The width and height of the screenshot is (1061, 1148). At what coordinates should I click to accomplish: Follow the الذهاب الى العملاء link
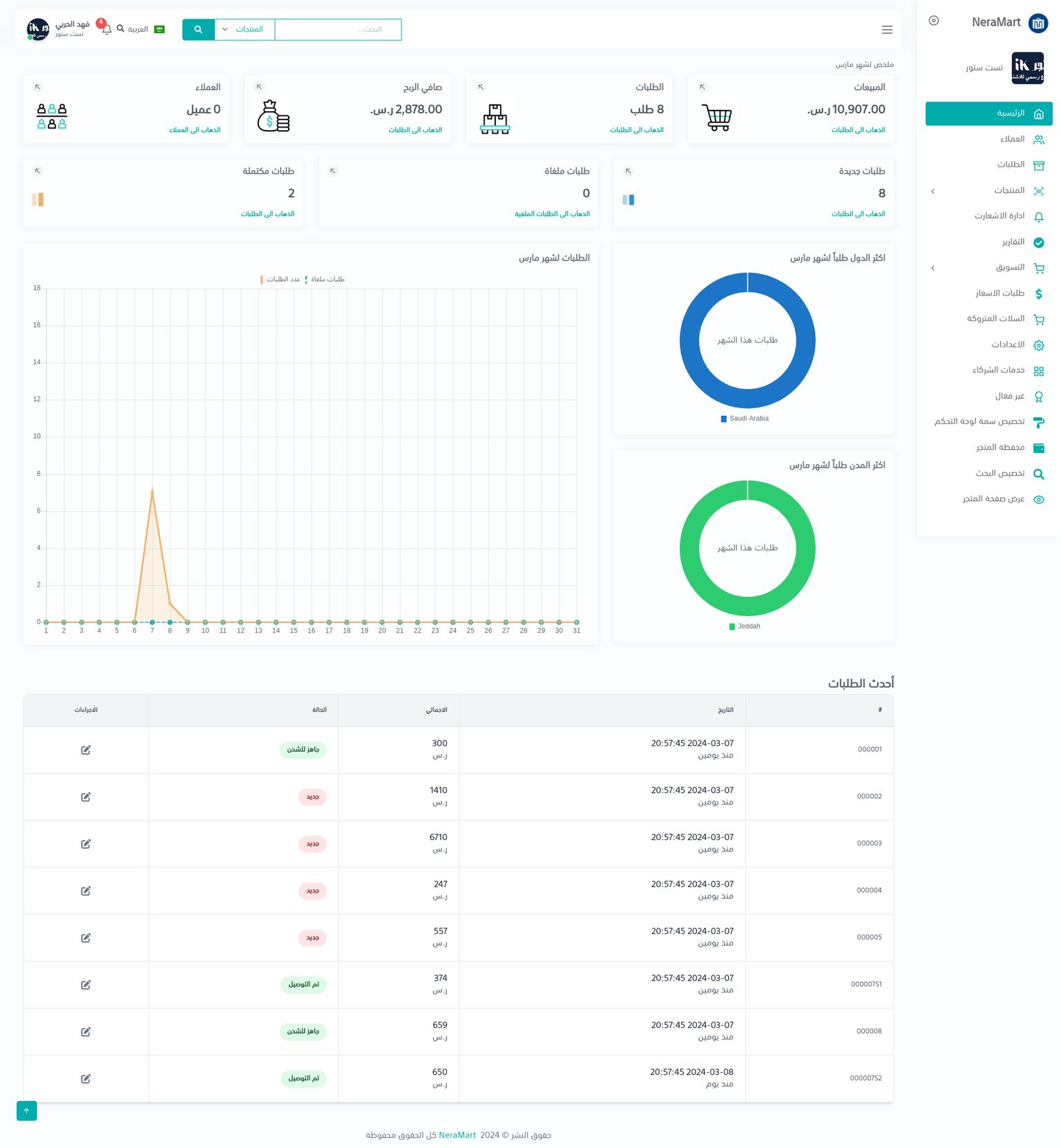click(x=195, y=130)
